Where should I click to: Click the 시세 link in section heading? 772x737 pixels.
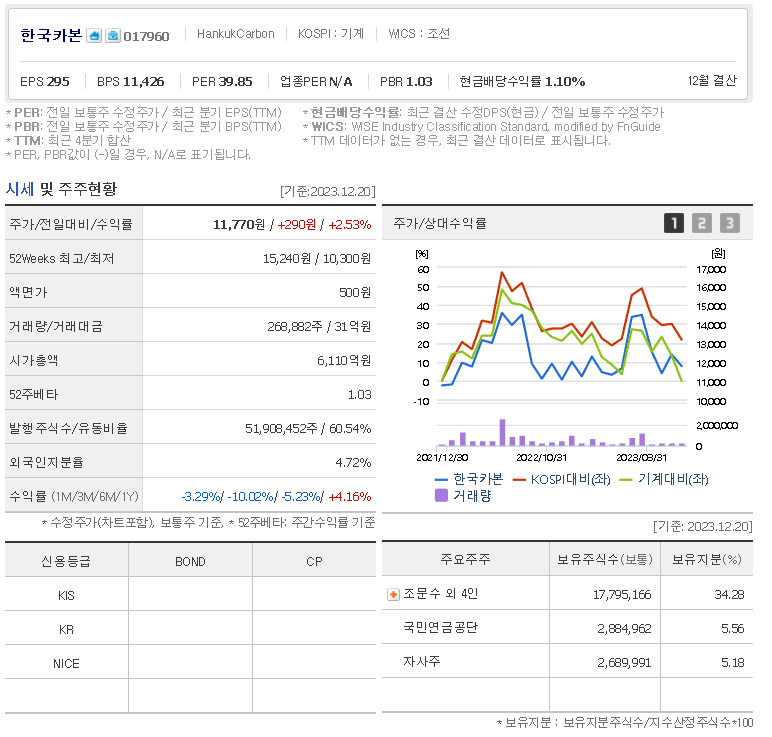pos(20,189)
